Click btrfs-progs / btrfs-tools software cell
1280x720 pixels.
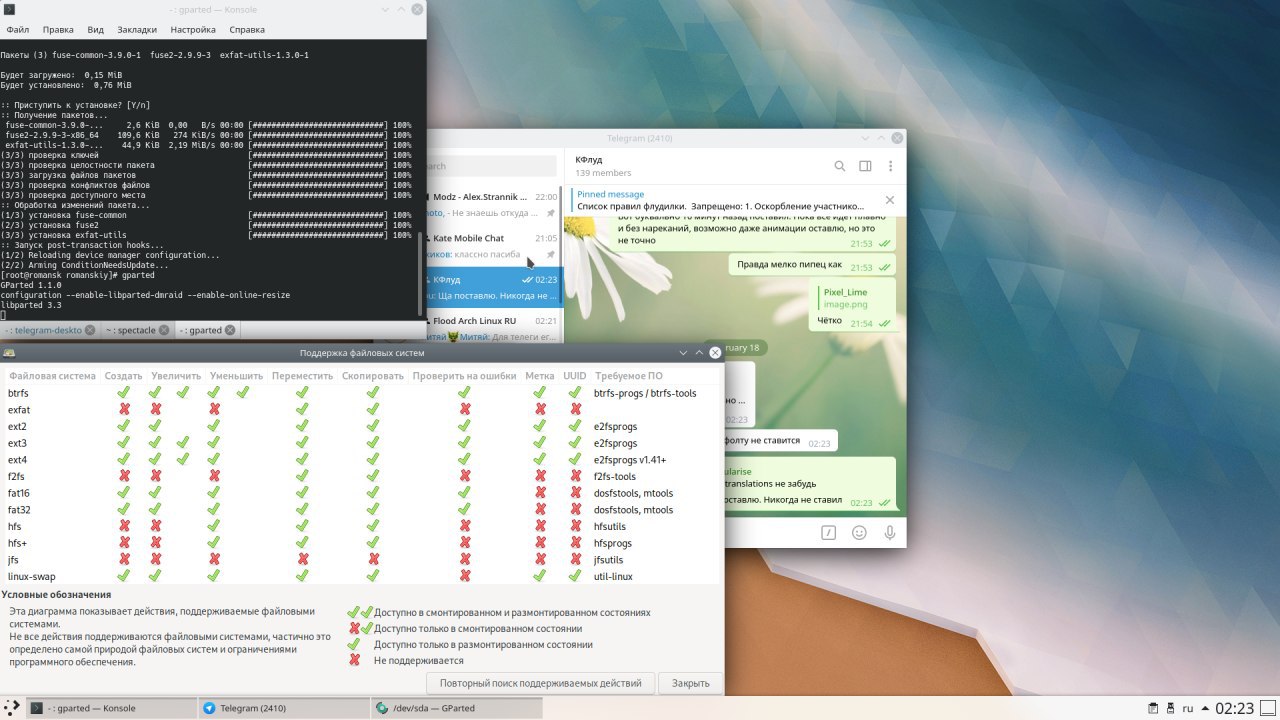tap(645, 393)
